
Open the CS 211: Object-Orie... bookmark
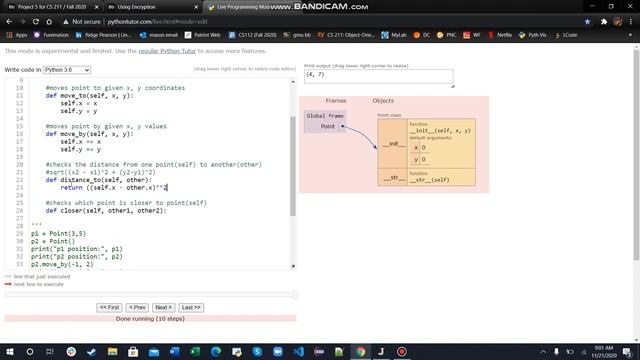coord(346,35)
